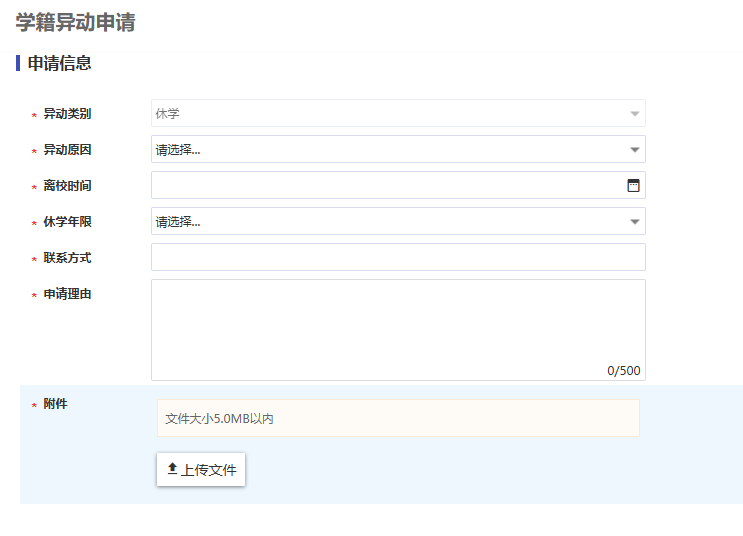Click the arrow of the 异动原因 dropdown
The image size is (743, 536).
click(634, 150)
